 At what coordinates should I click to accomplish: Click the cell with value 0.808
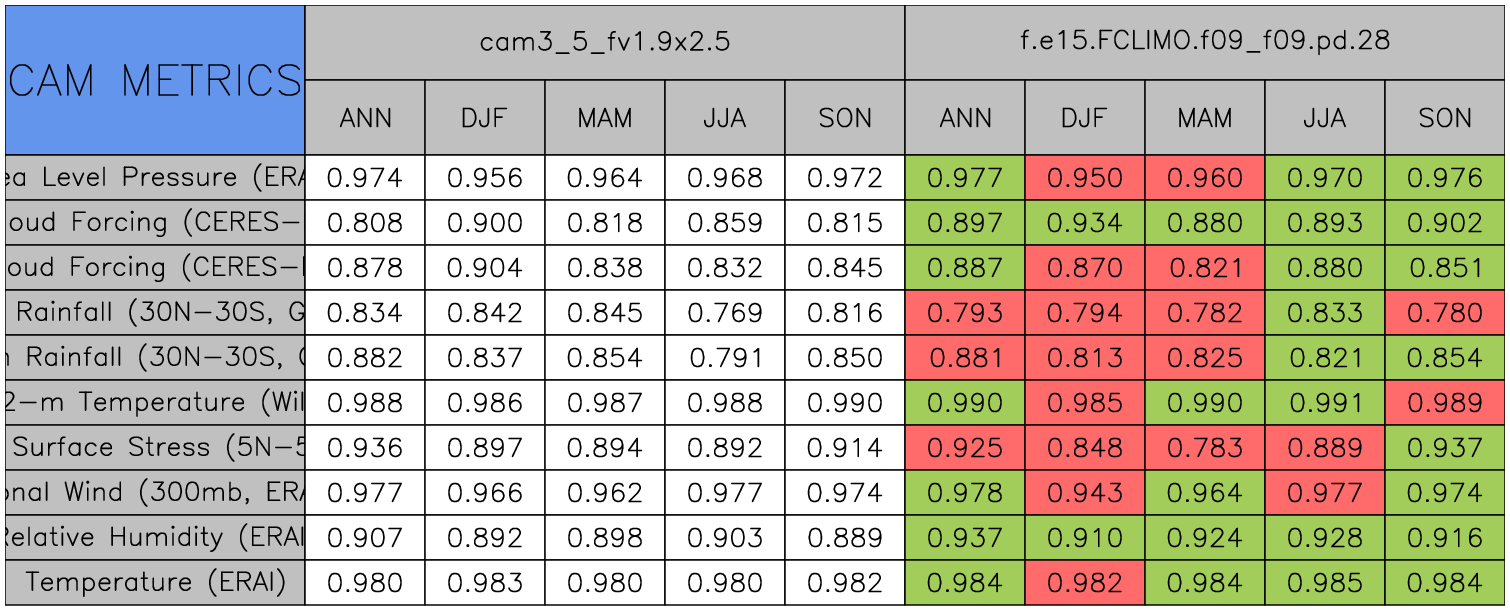365,223
